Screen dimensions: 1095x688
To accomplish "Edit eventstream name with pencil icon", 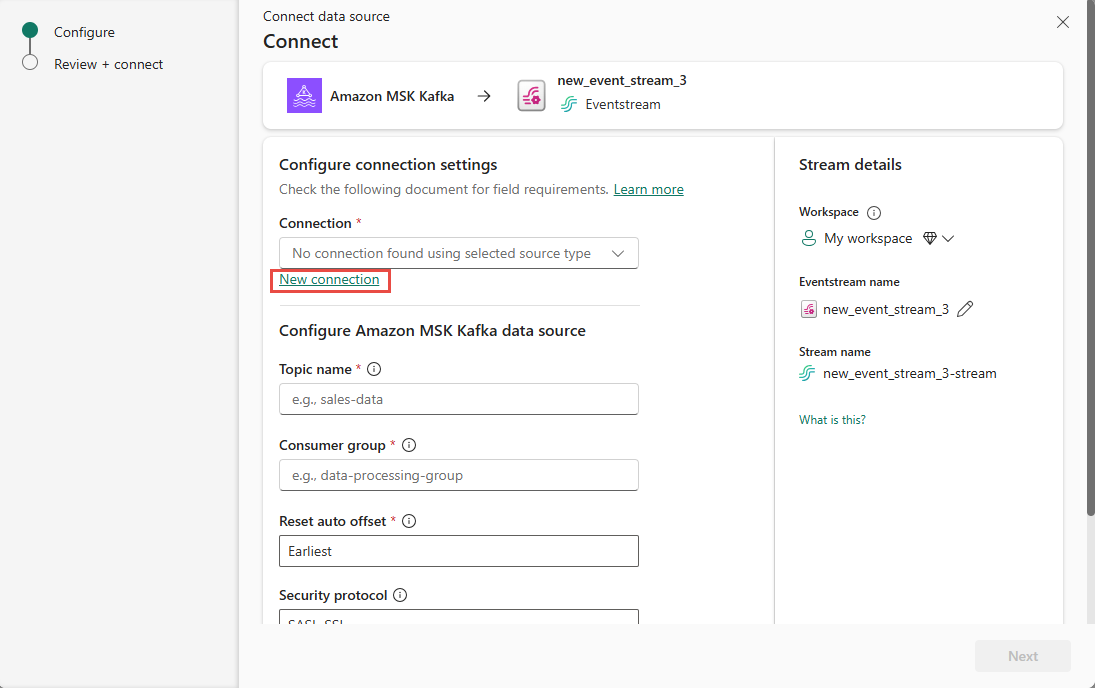I will [x=965, y=309].
